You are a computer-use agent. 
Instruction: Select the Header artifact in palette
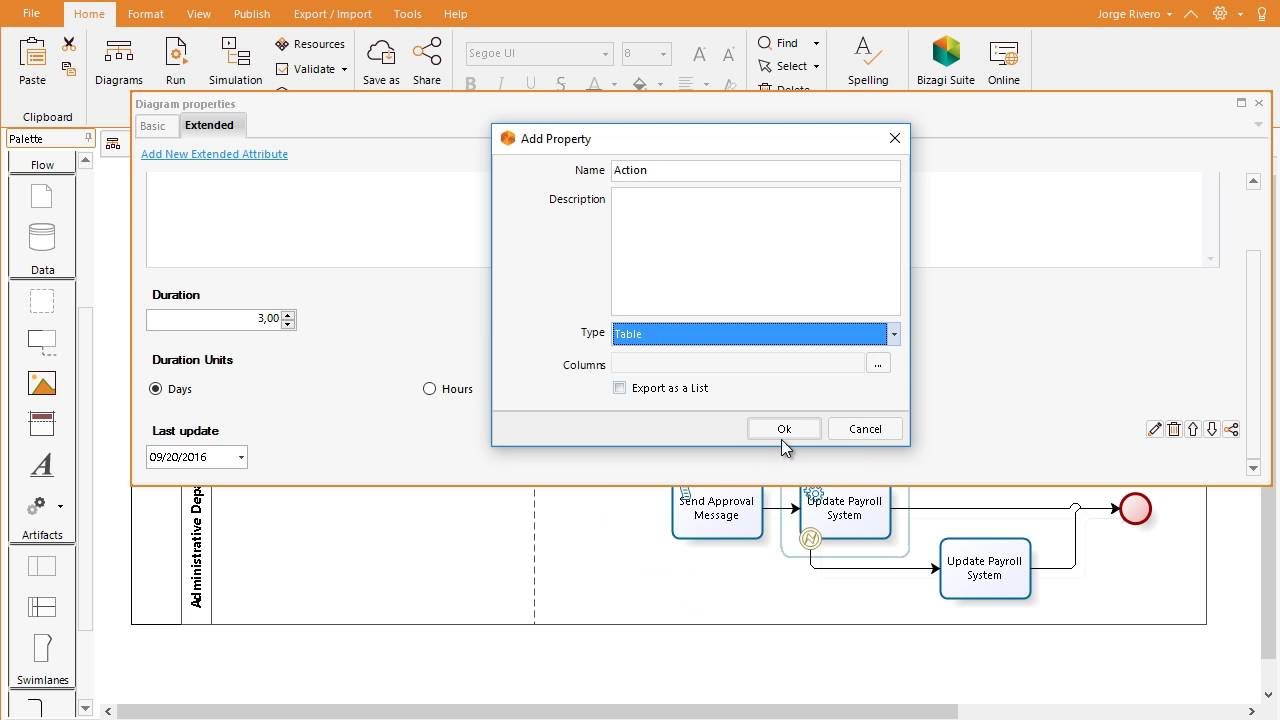click(x=42, y=424)
